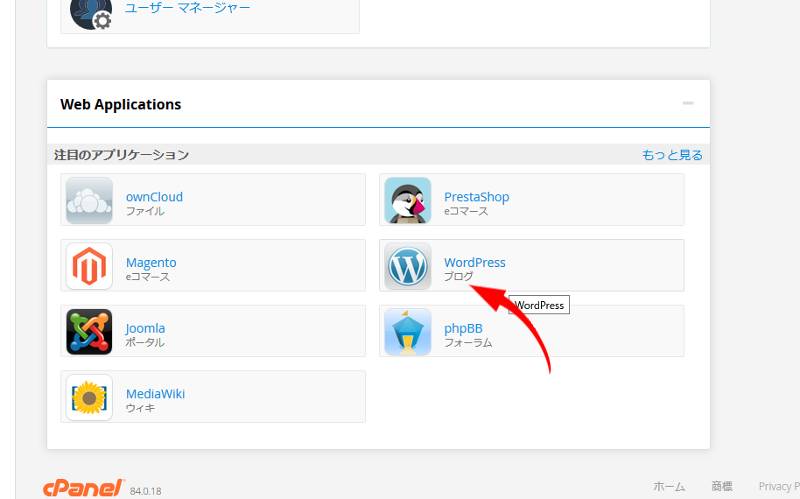800x499 pixels.
Task: Open the ownCloud link
Action: point(154,197)
